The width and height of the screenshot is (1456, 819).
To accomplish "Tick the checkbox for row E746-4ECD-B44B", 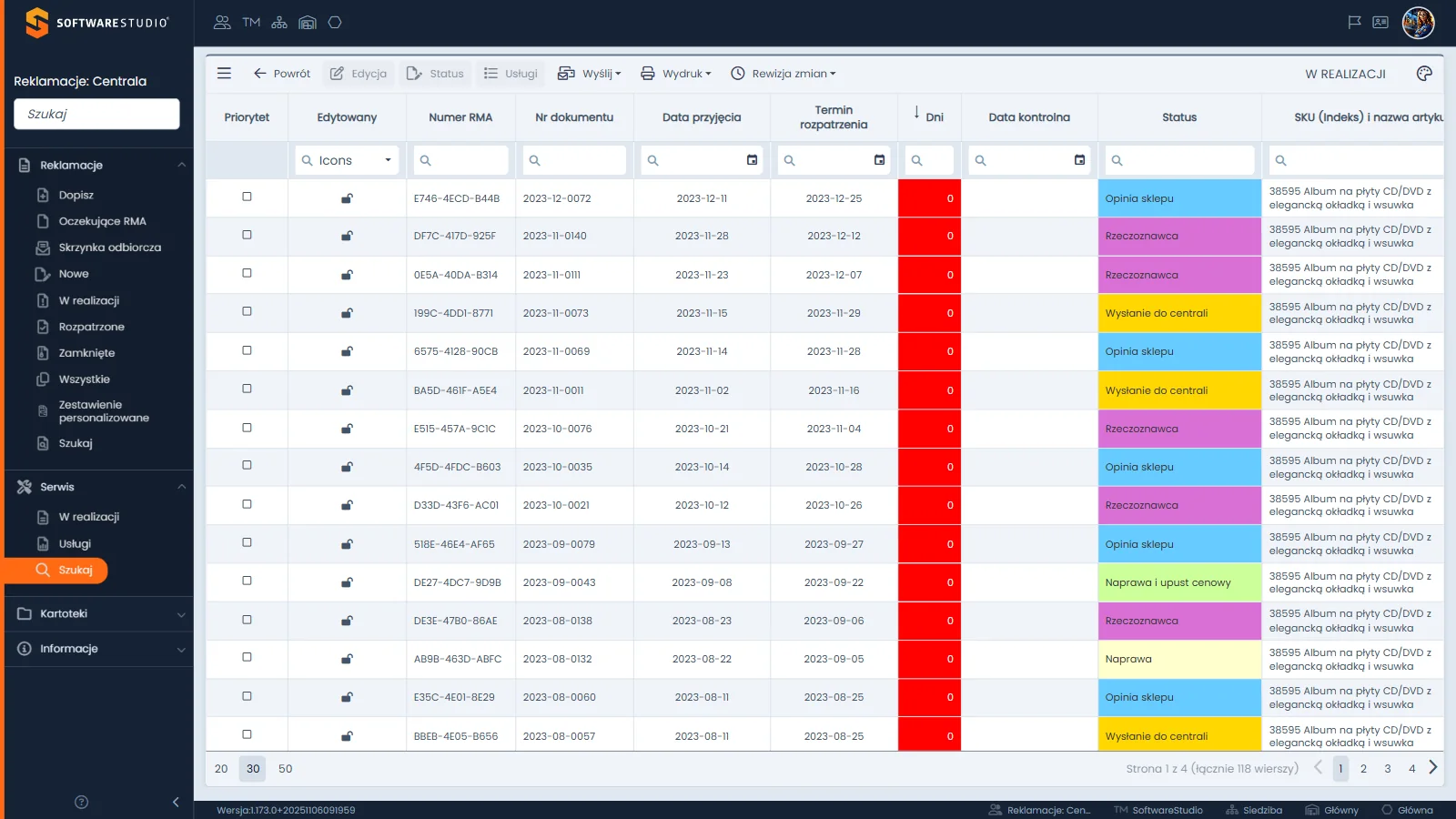I will (x=247, y=197).
